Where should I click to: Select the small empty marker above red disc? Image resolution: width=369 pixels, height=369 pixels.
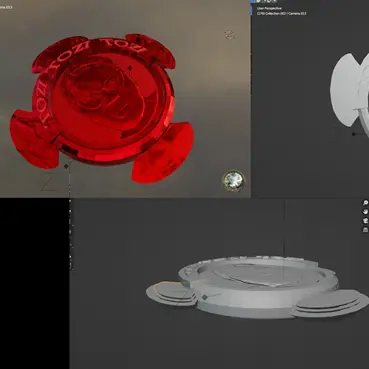click(130, 68)
